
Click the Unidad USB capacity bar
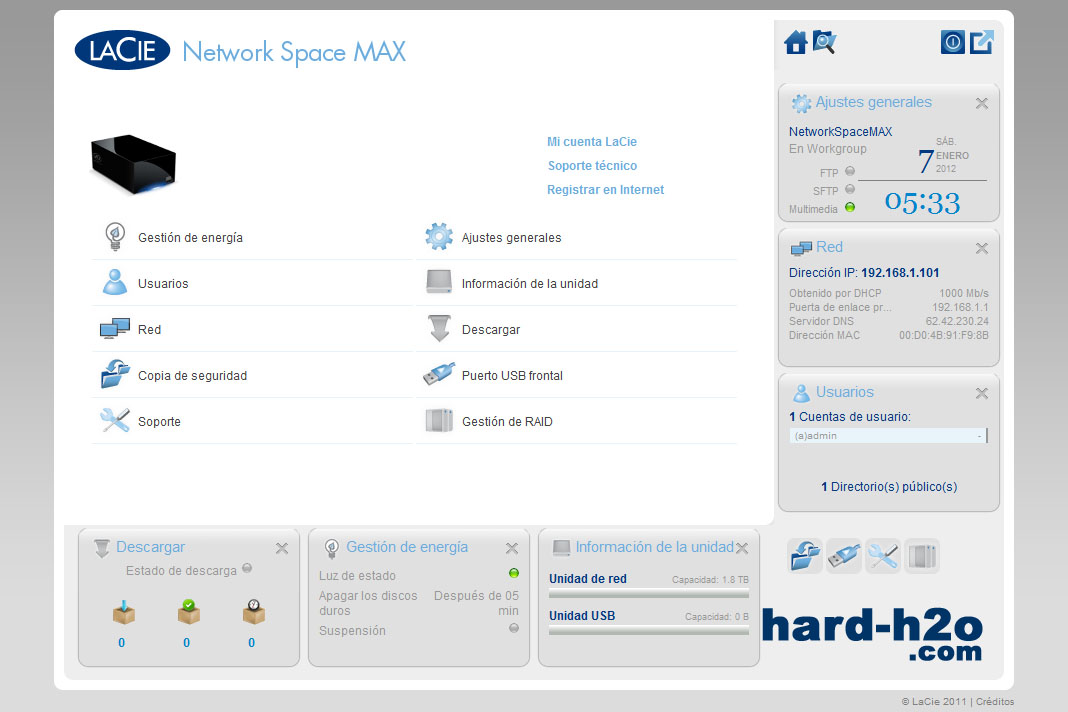[x=648, y=631]
